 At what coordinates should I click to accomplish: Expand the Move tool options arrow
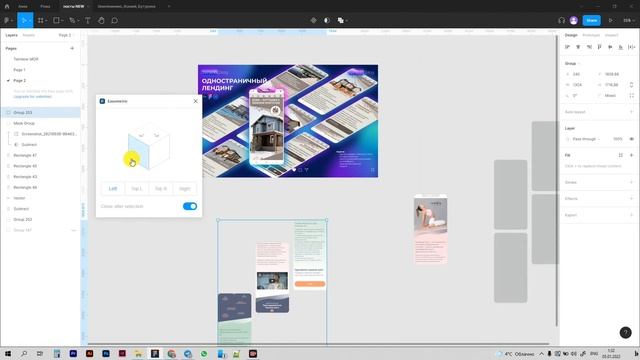coord(30,20)
